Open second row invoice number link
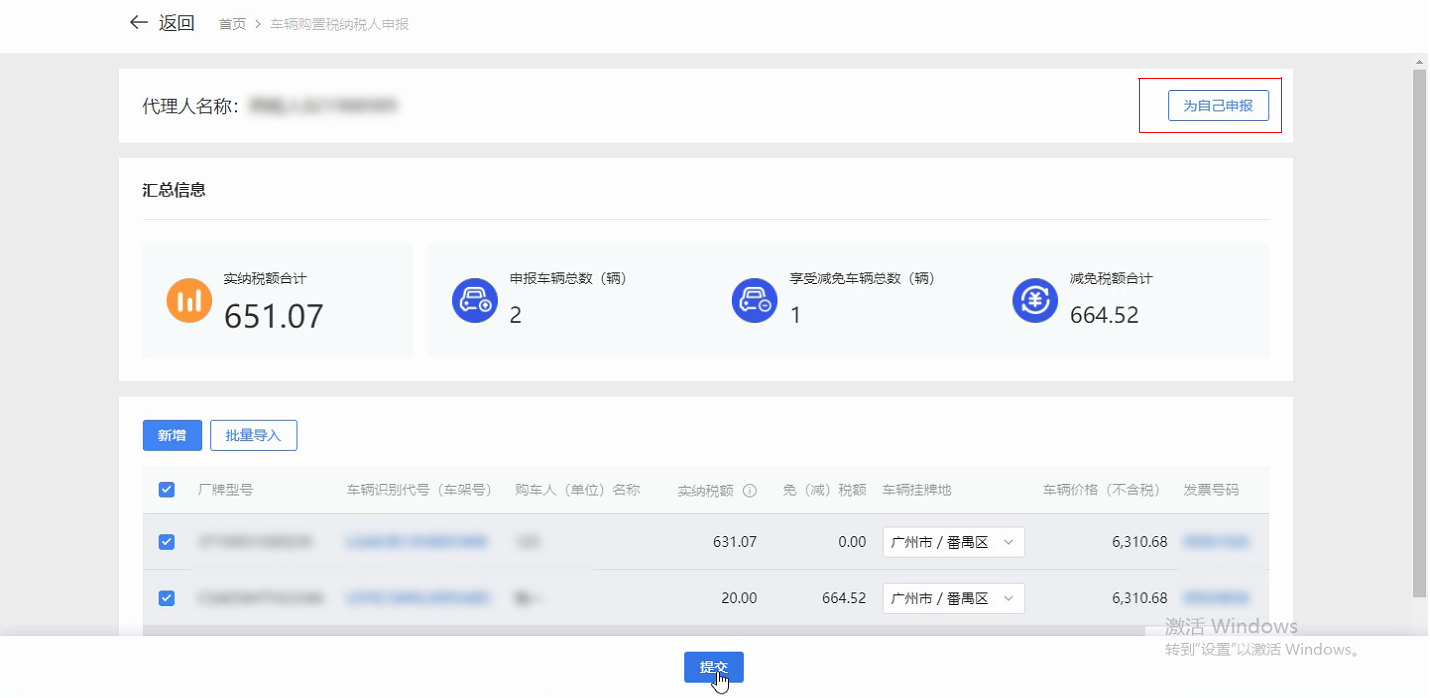1430x698 pixels. (1215, 598)
